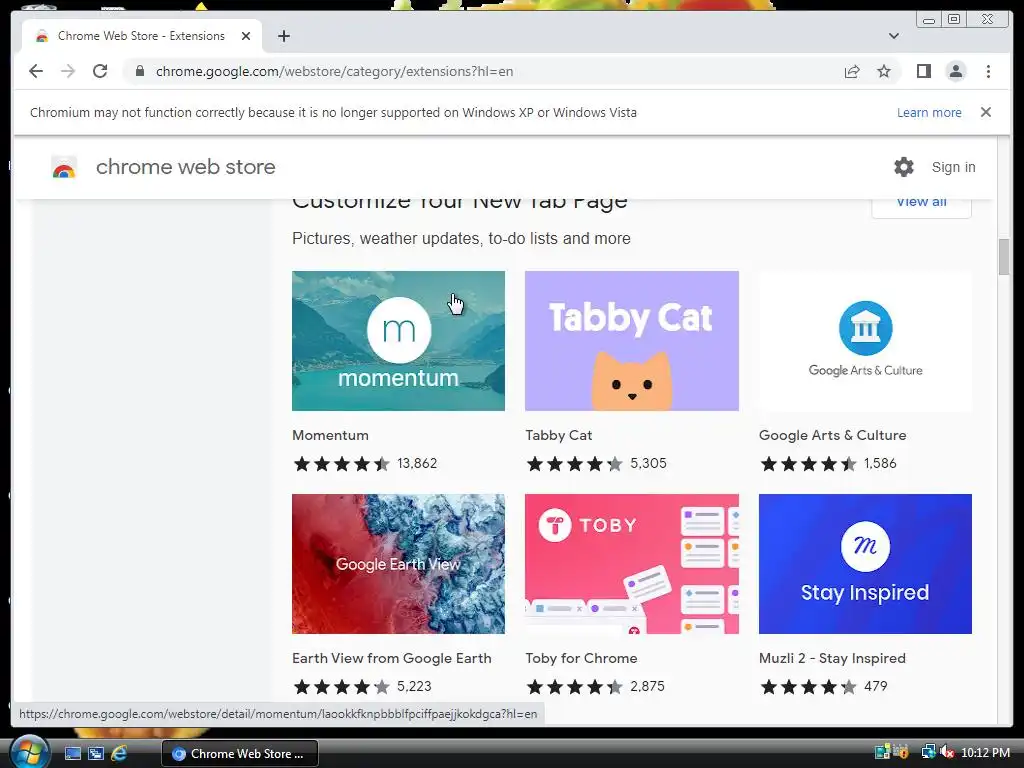Image resolution: width=1024 pixels, height=768 pixels.
Task: Launch Internet Explorer from quick launch
Action: (x=119, y=754)
